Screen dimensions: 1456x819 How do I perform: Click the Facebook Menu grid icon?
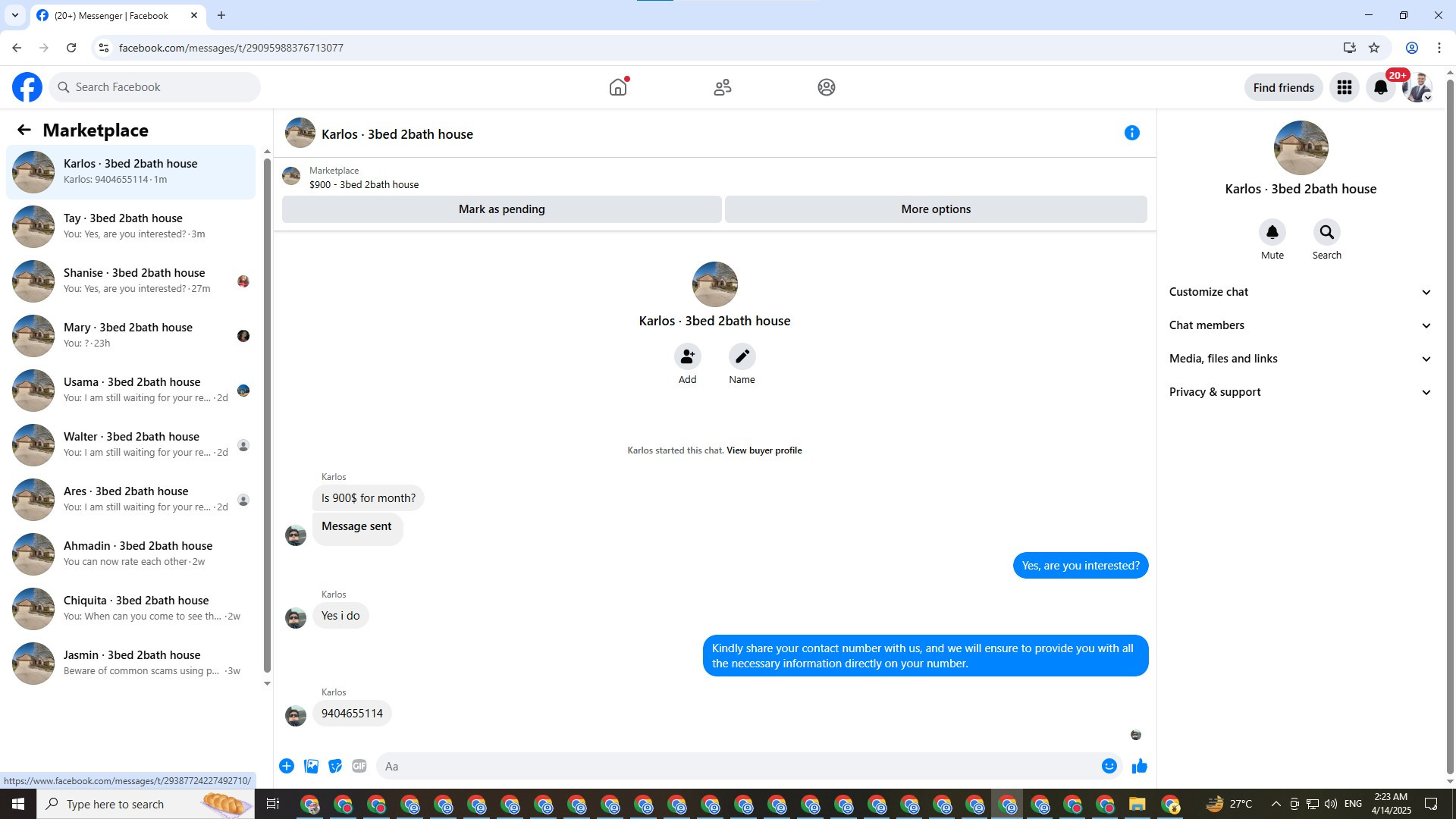[x=1344, y=87]
